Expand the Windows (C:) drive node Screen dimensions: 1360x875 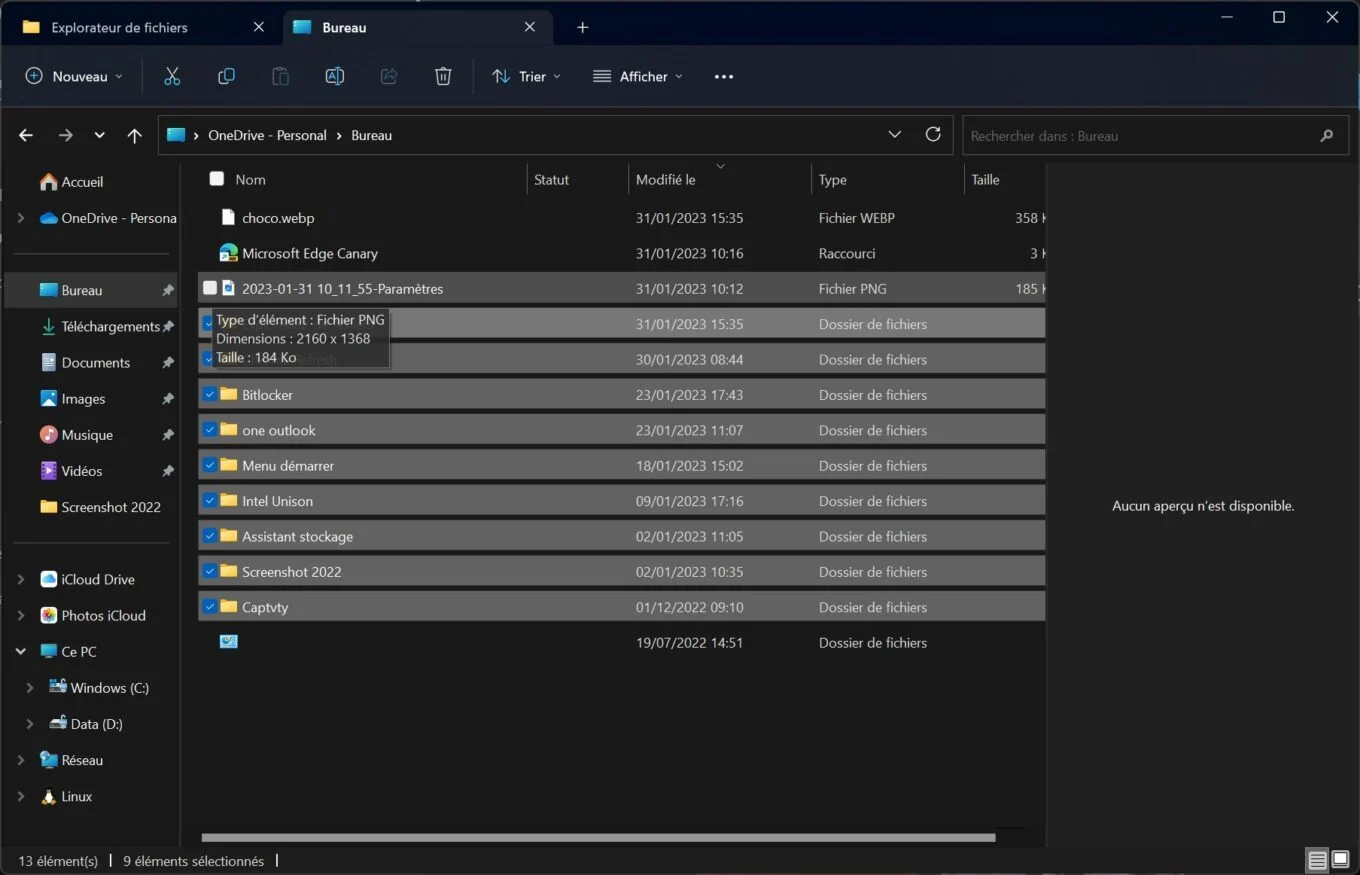click(30, 688)
